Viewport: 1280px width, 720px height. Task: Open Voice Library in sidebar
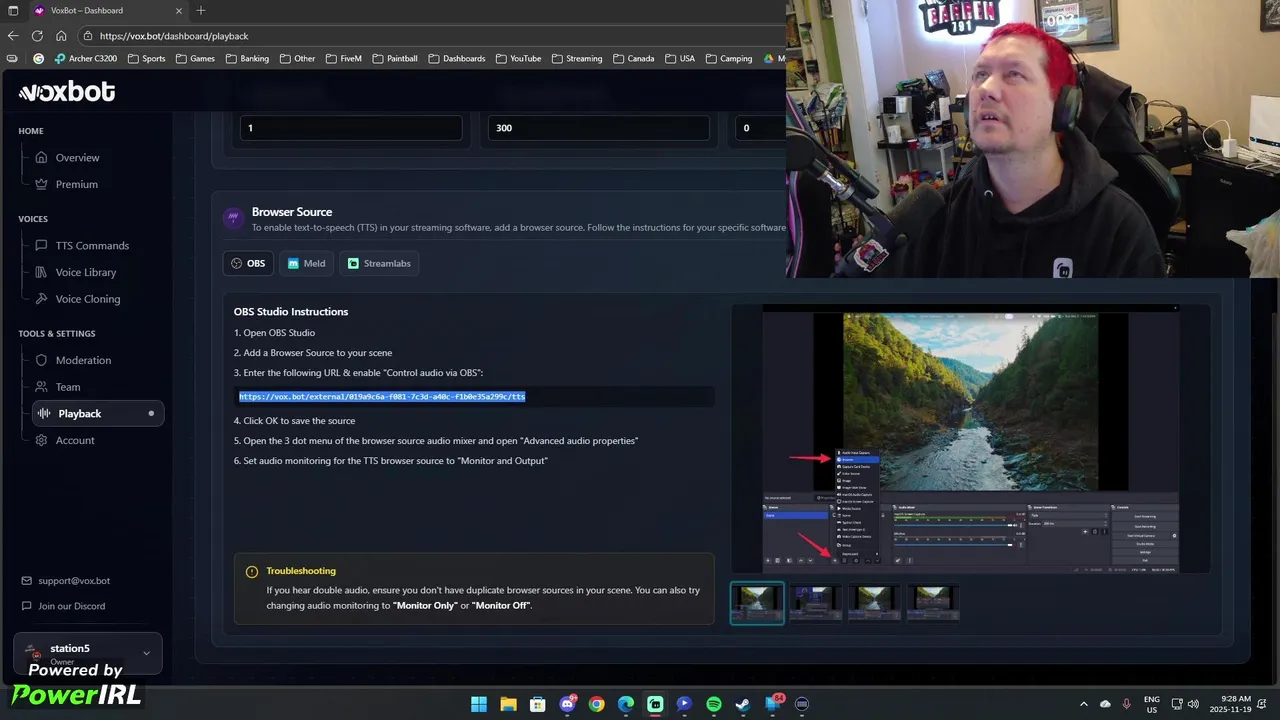tap(85, 272)
